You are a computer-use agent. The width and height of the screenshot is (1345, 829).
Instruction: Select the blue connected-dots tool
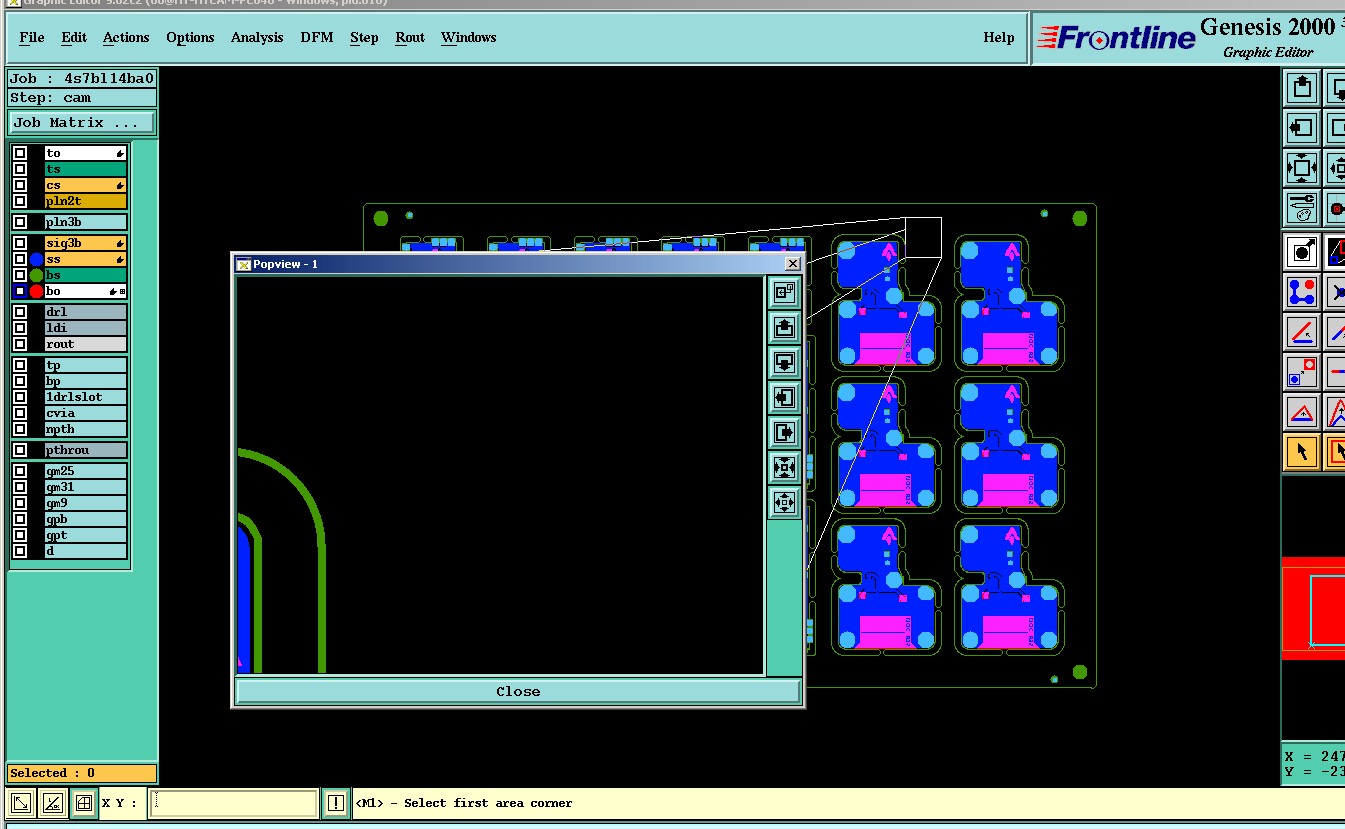tap(1302, 291)
